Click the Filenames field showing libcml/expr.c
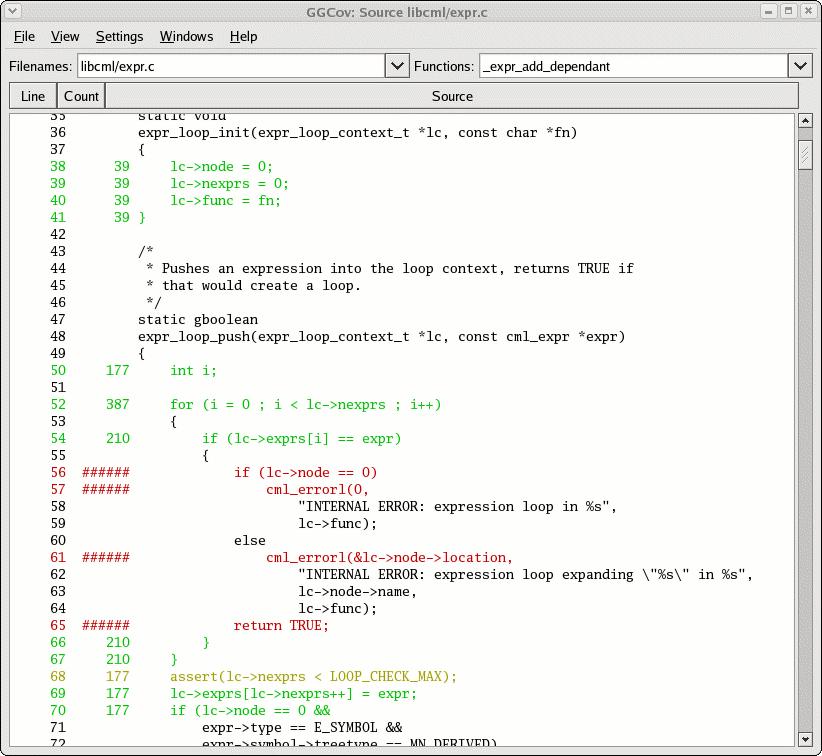This screenshot has width=822, height=756. click(x=231, y=66)
